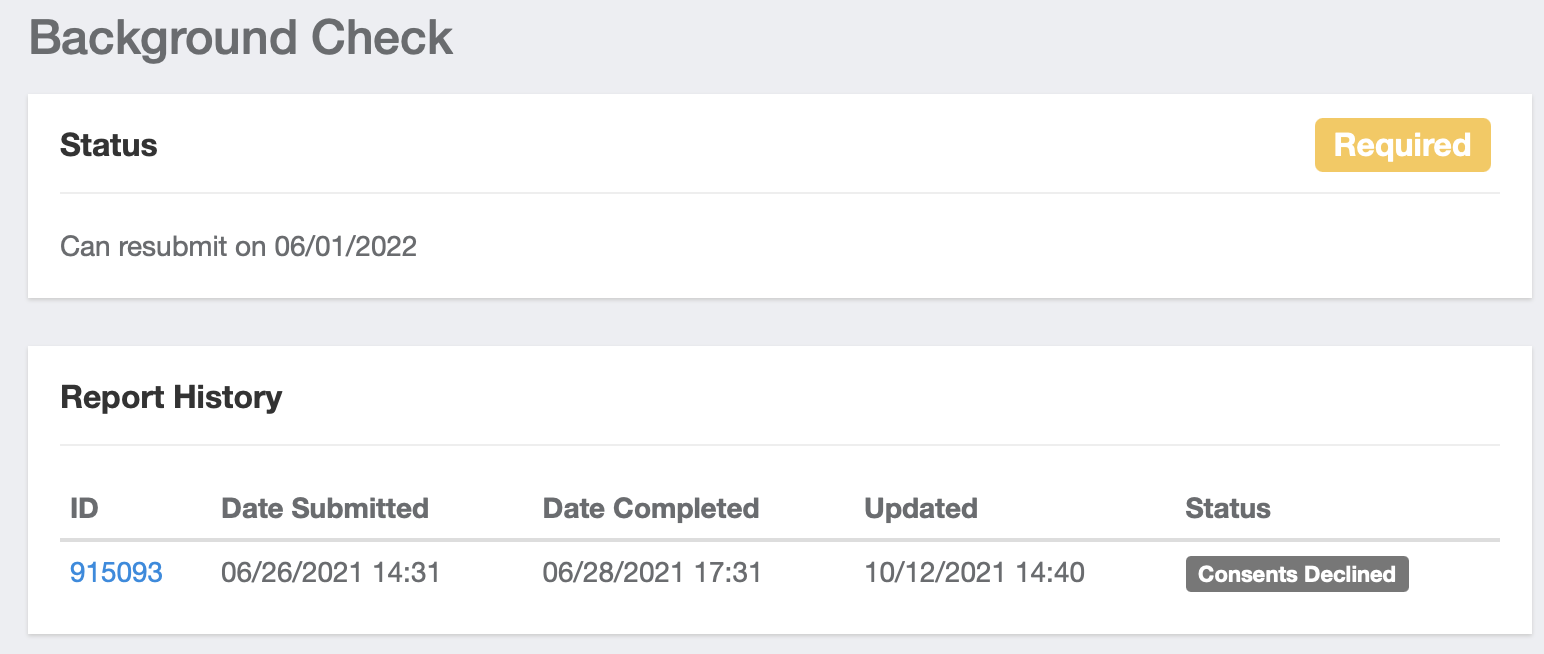The image size is (1544, 654).
Task: Select the Status section heading
Action: coord(108,144)
